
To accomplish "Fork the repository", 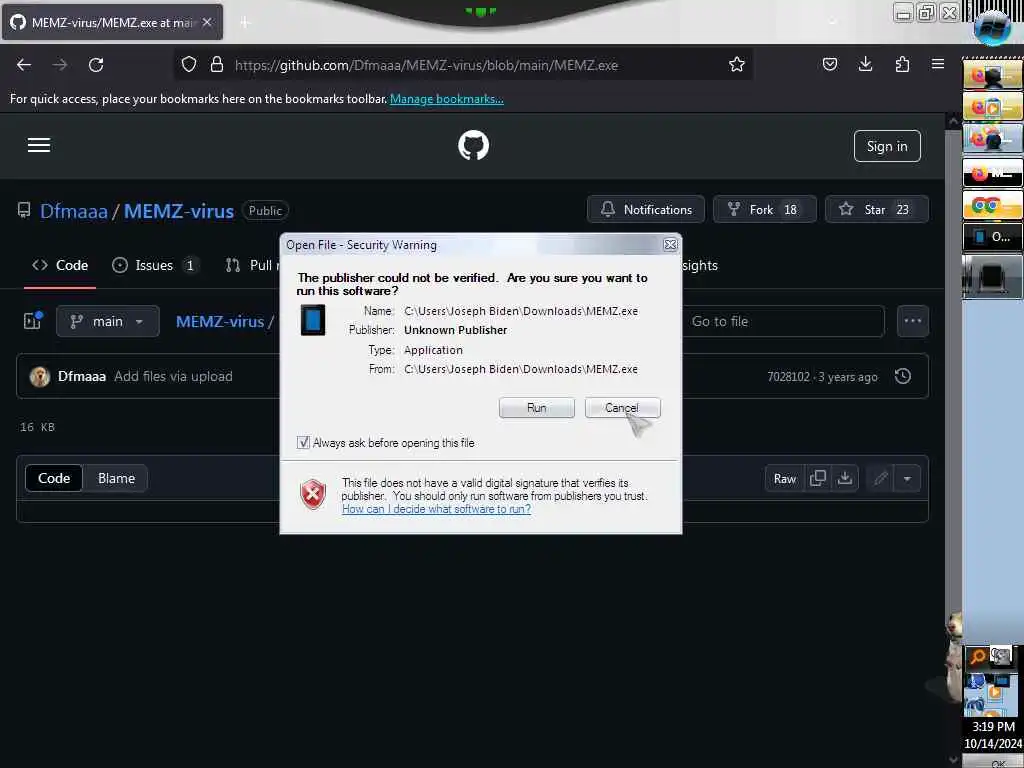I will point(764,209).
